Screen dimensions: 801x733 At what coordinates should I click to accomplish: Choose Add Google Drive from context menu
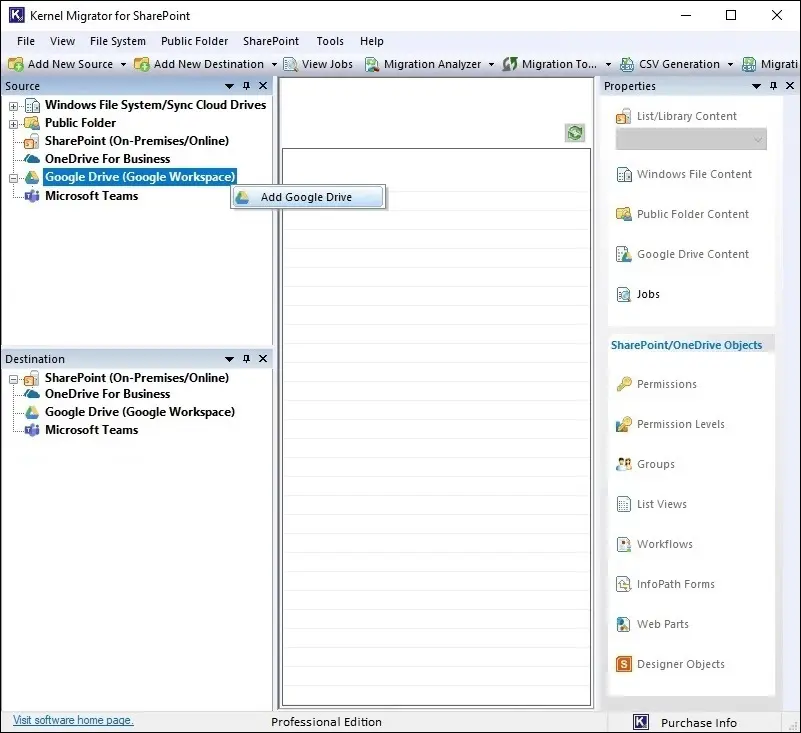point(308,197)
